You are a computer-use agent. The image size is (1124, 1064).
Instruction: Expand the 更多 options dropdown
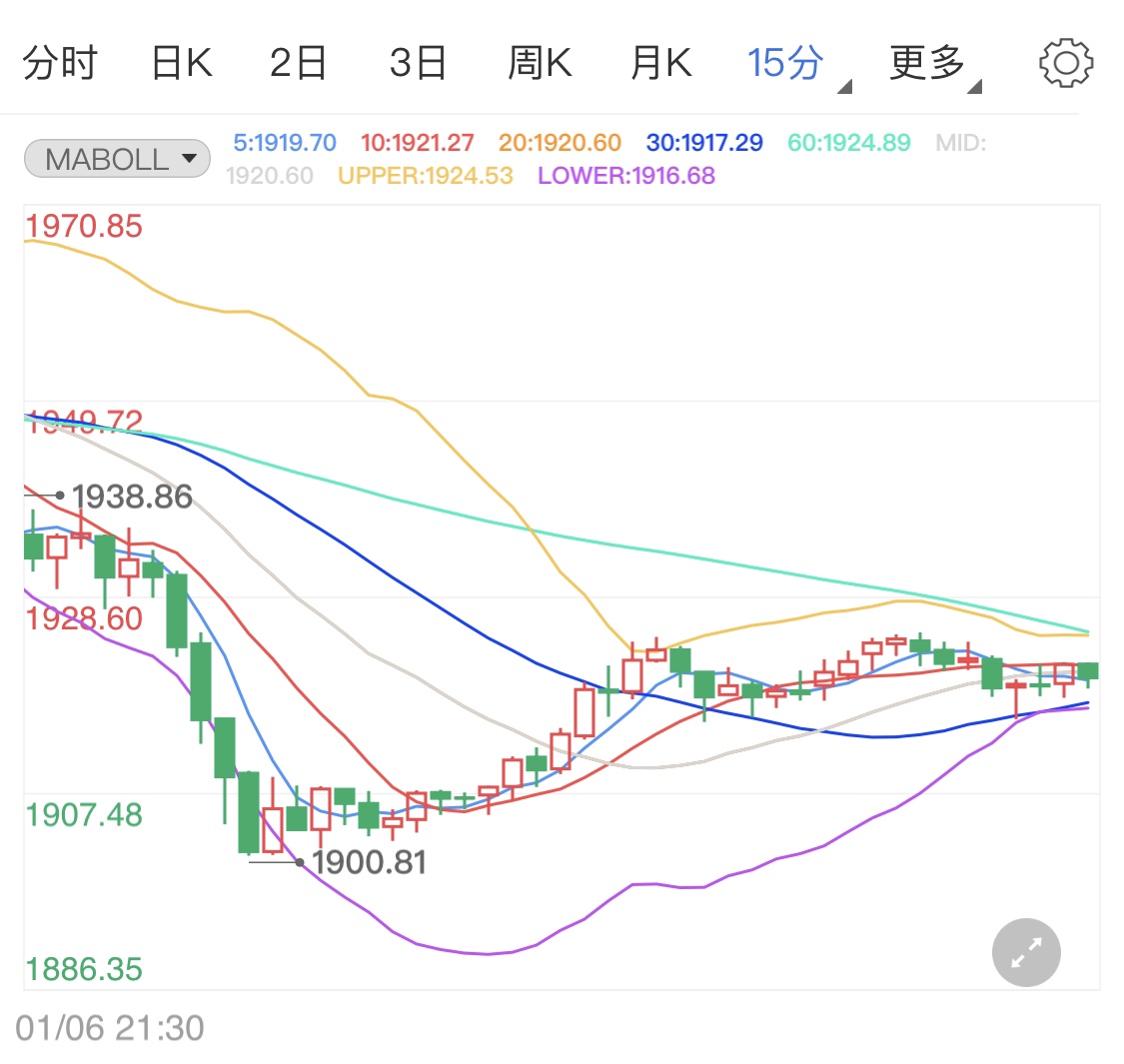click(935, 65)
